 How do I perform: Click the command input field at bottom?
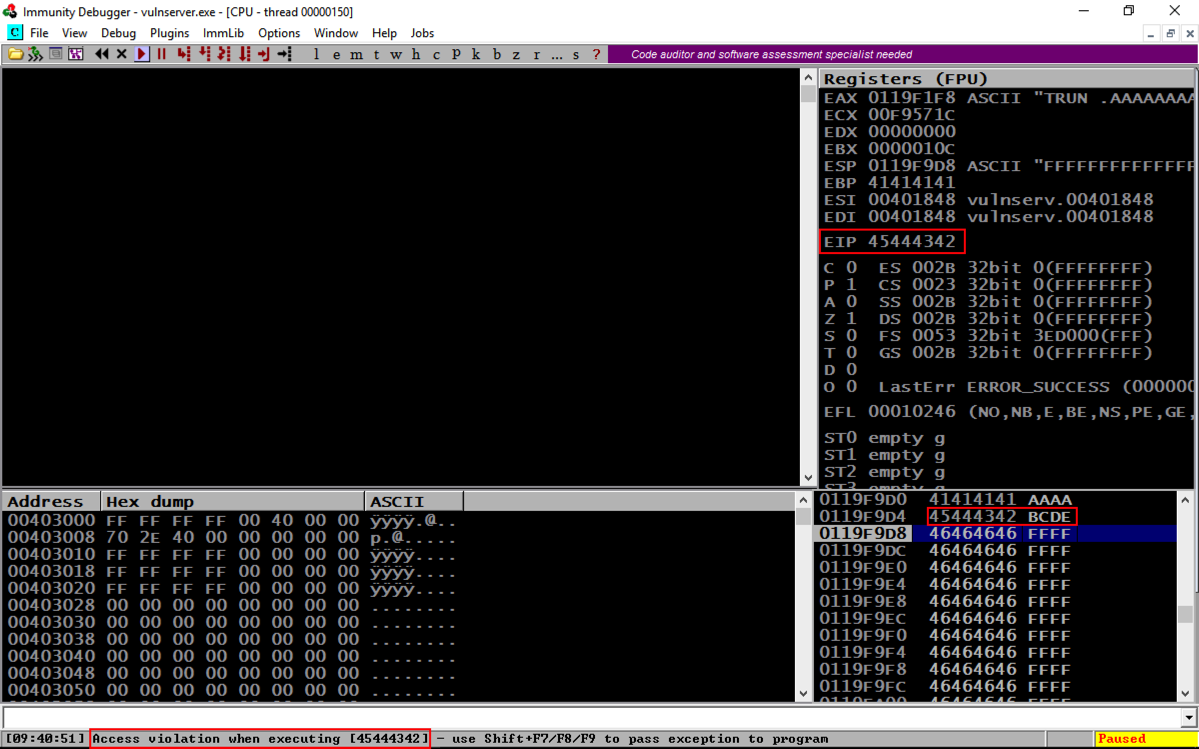(x=591, y=717)
